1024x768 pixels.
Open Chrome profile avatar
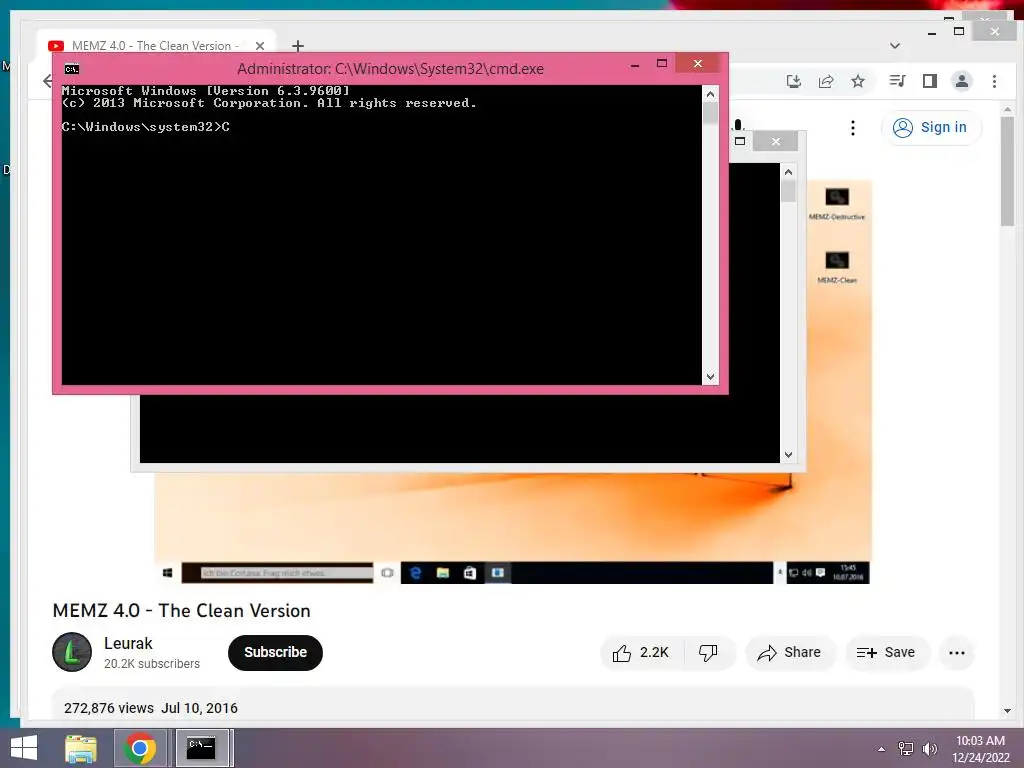tap(961, 81)
